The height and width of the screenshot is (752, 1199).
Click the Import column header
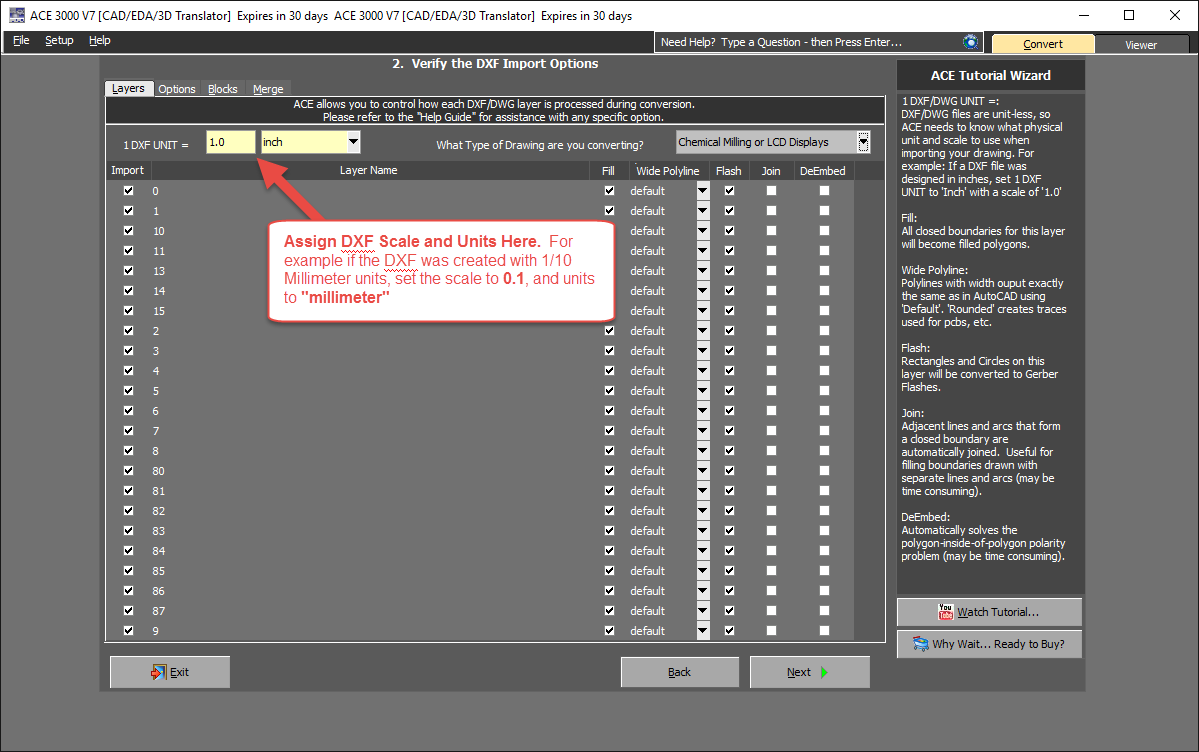127,171
